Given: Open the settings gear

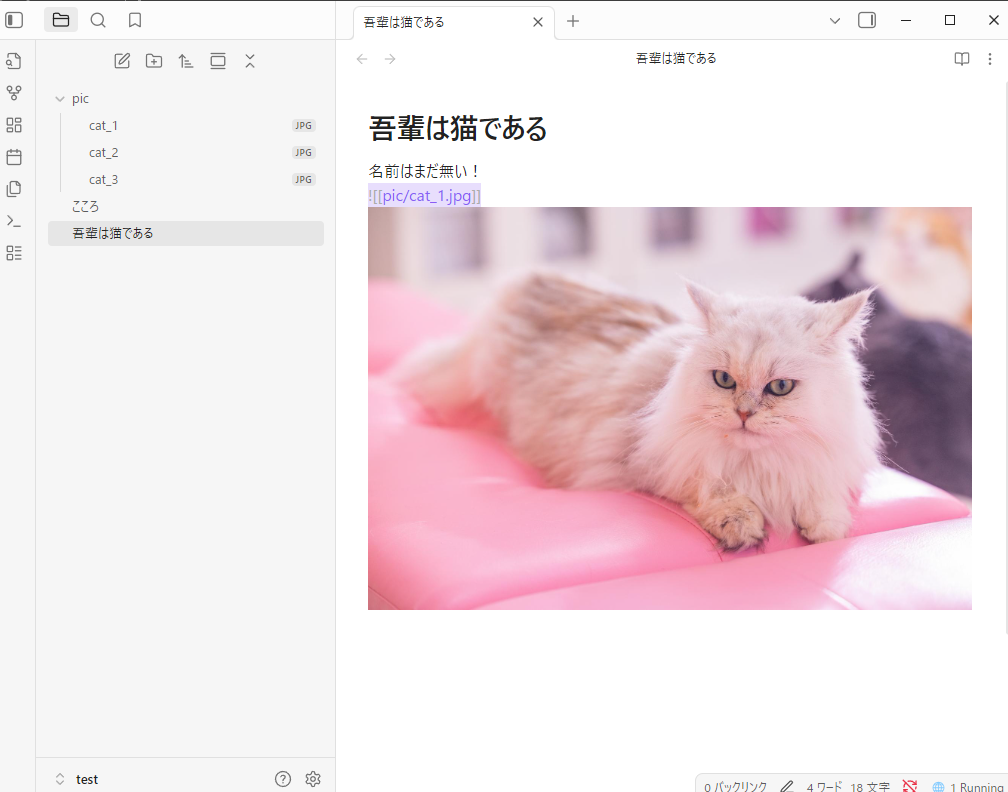Looking at the screenshot, I should click(x=313, y=779).
